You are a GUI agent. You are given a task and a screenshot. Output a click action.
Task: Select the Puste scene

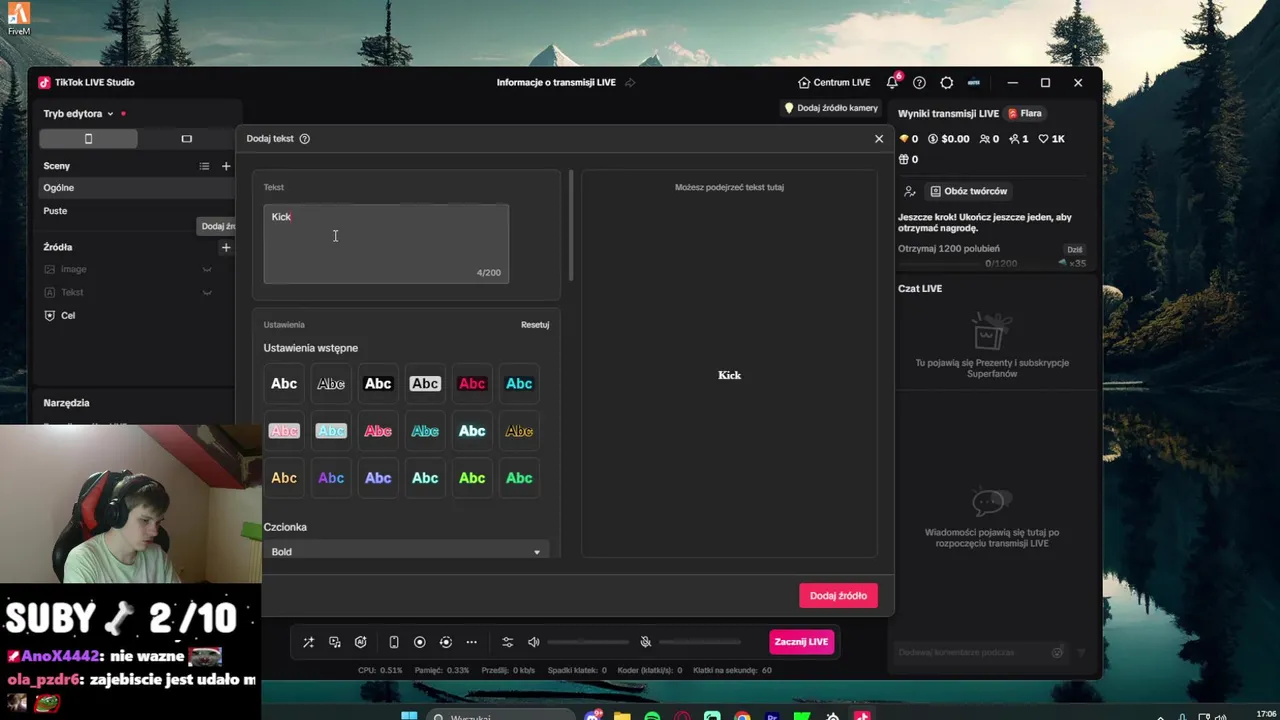(135, 211)
